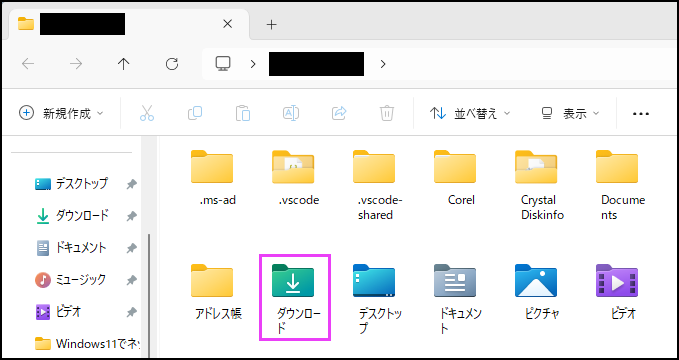This screenshot has height=360, width=679.
Task: Open the 新規作成 dropdown
Action: pos(61,114)
